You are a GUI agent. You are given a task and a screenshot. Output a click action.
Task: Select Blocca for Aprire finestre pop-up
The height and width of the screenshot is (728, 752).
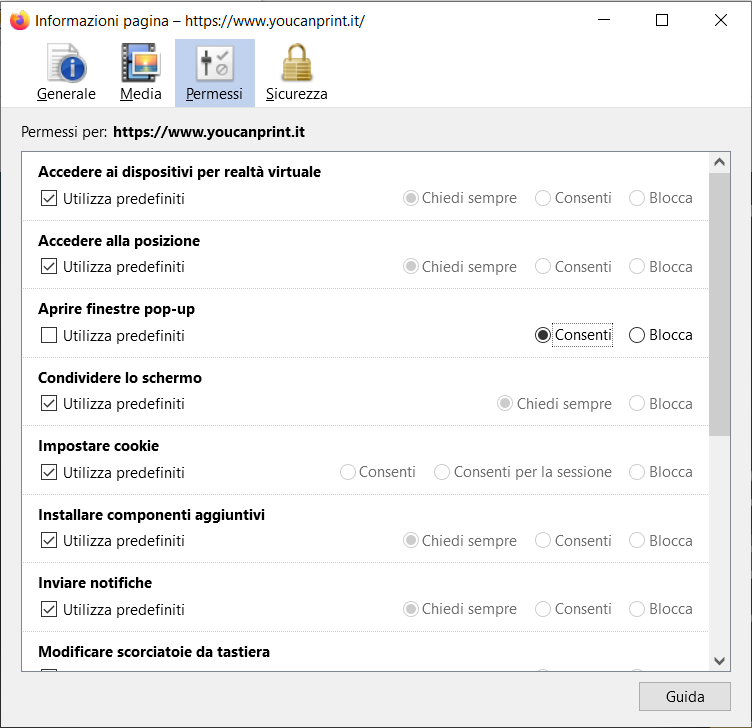(x=637, y=336)
